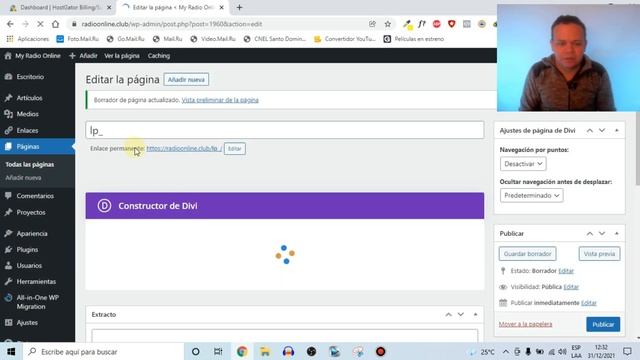Open Enlaces in sidebar
The width and height of the screenshot is (640, 360).
(27, 130)
